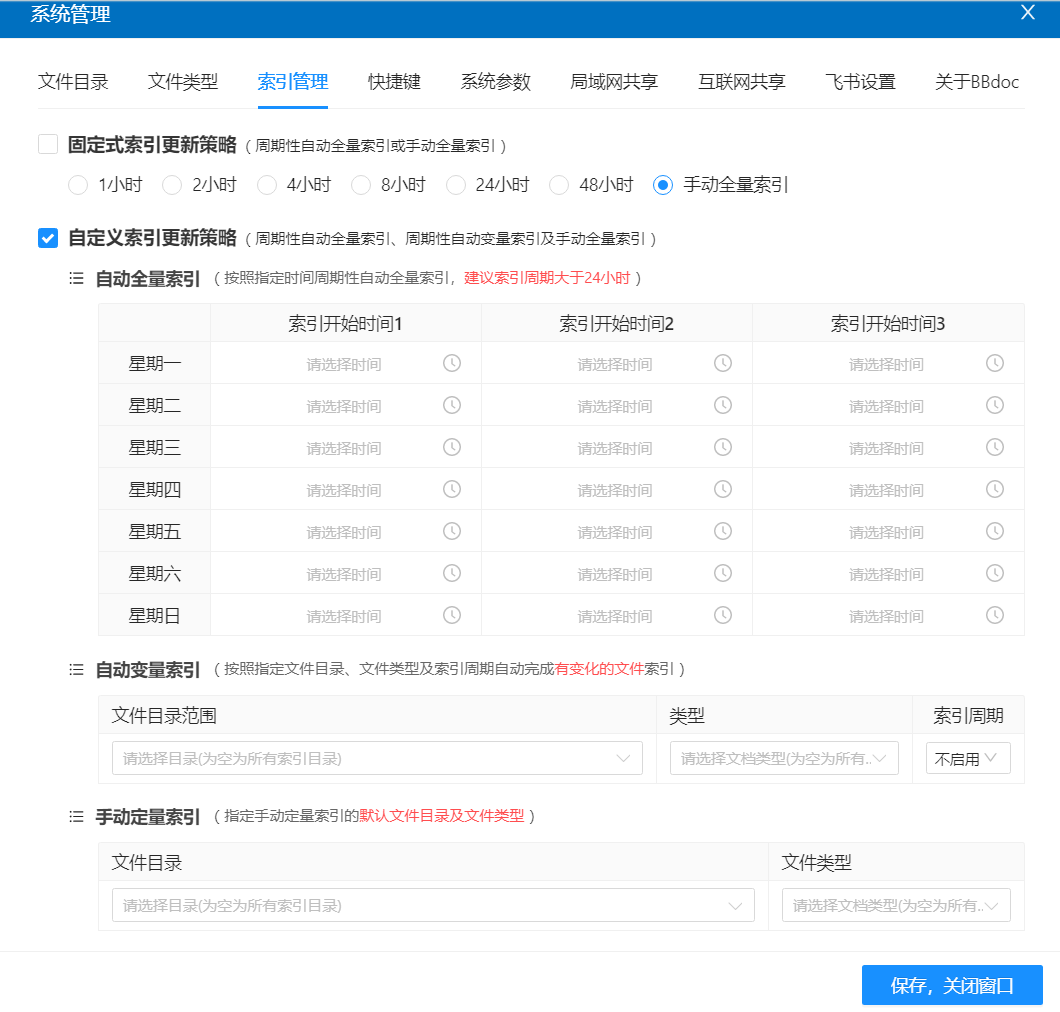Click 保存，关闭窗口 button
Screen dimensions: 1060x1012
click(952, 986)
